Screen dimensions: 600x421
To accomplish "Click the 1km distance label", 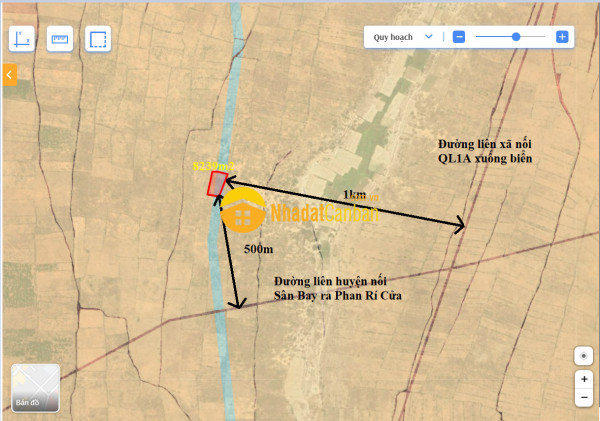I will coord(353,193).
